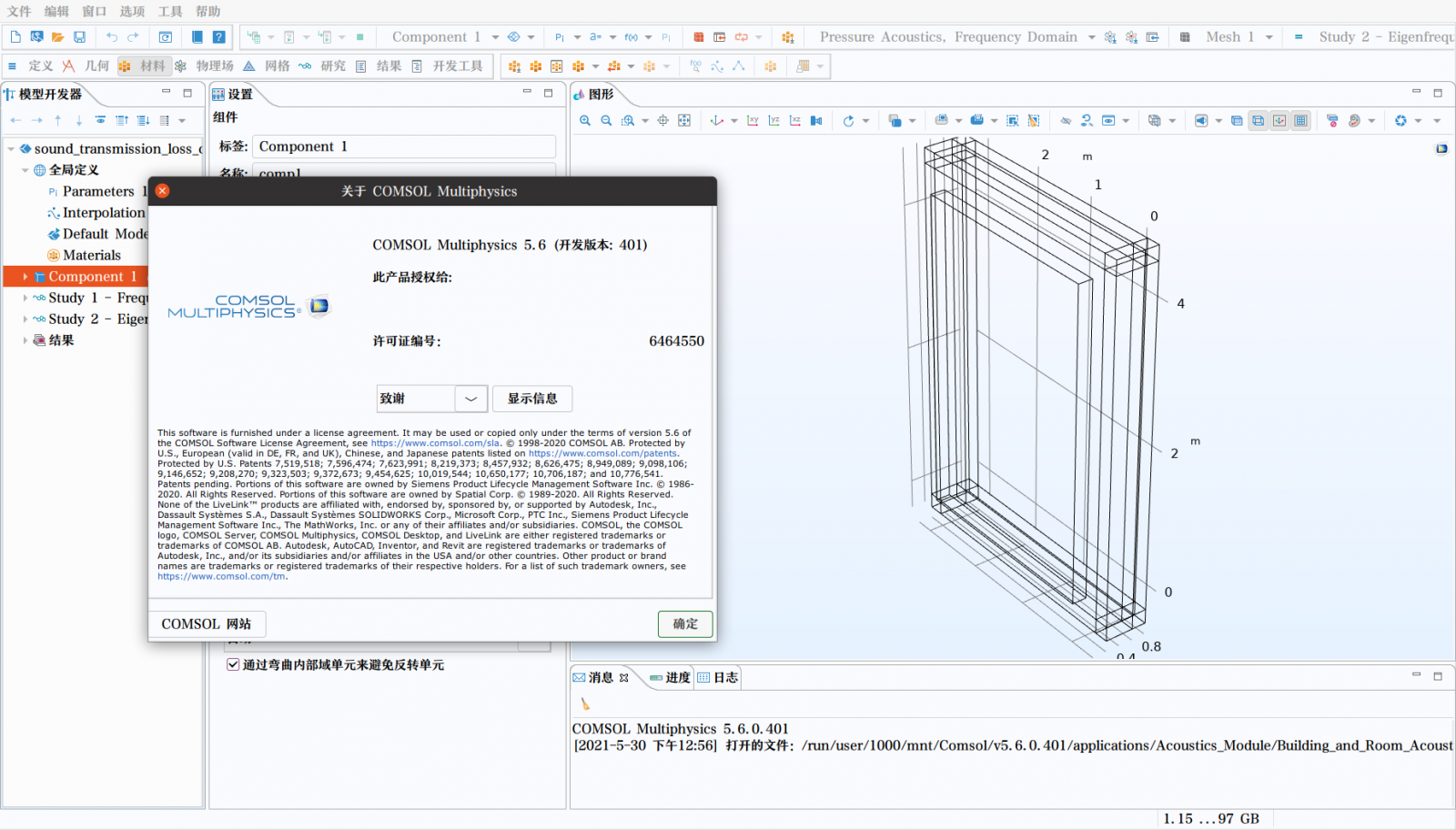Click the go to default view icon

(x=717, y=120)
